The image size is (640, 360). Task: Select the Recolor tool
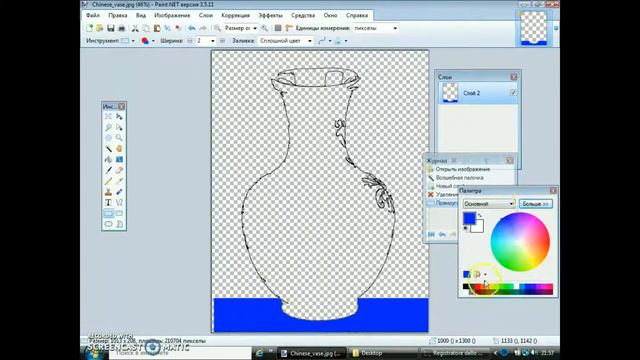tap(119, 191)
